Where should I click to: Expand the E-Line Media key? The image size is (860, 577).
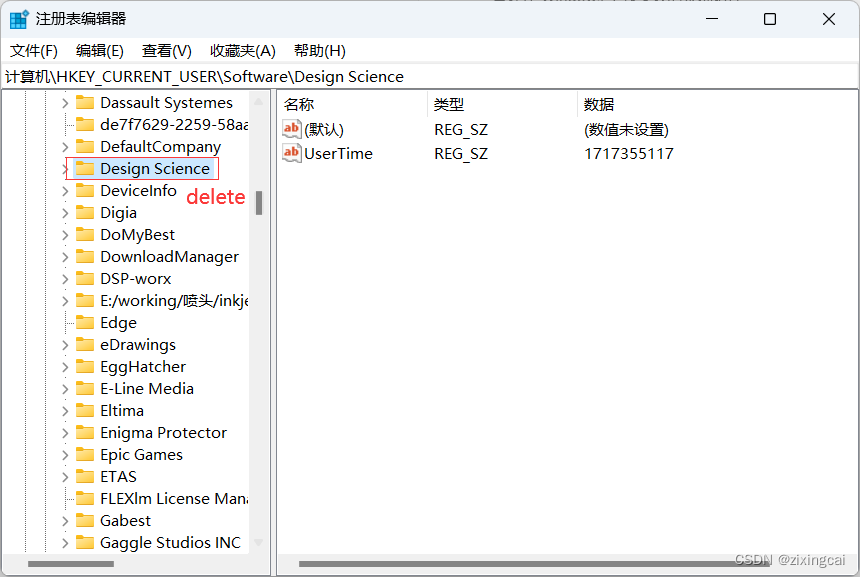click(65, 389)
